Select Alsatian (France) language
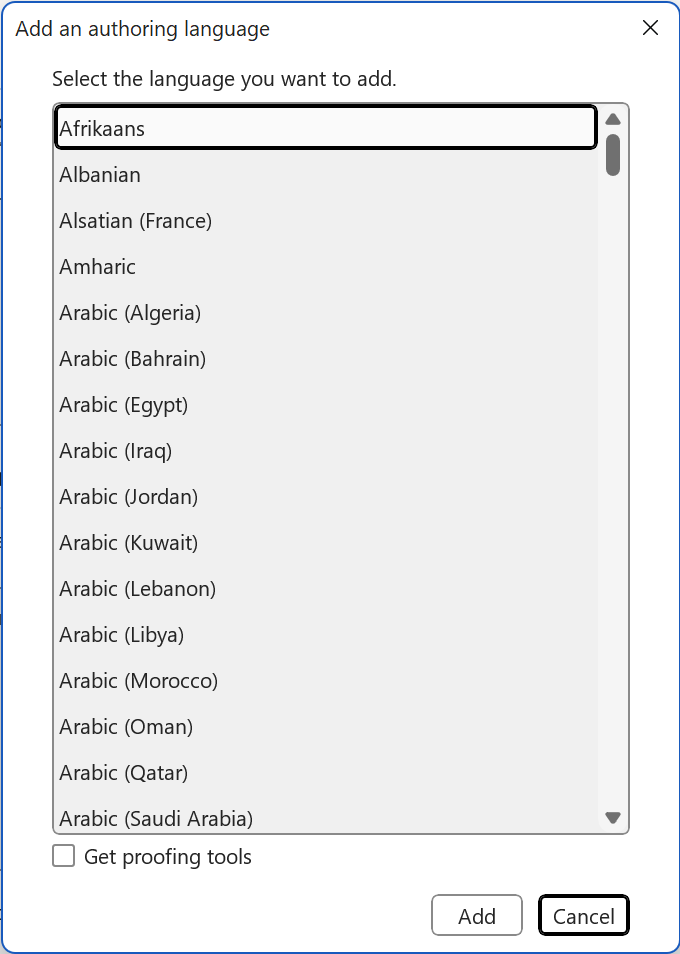 (326, 220)
